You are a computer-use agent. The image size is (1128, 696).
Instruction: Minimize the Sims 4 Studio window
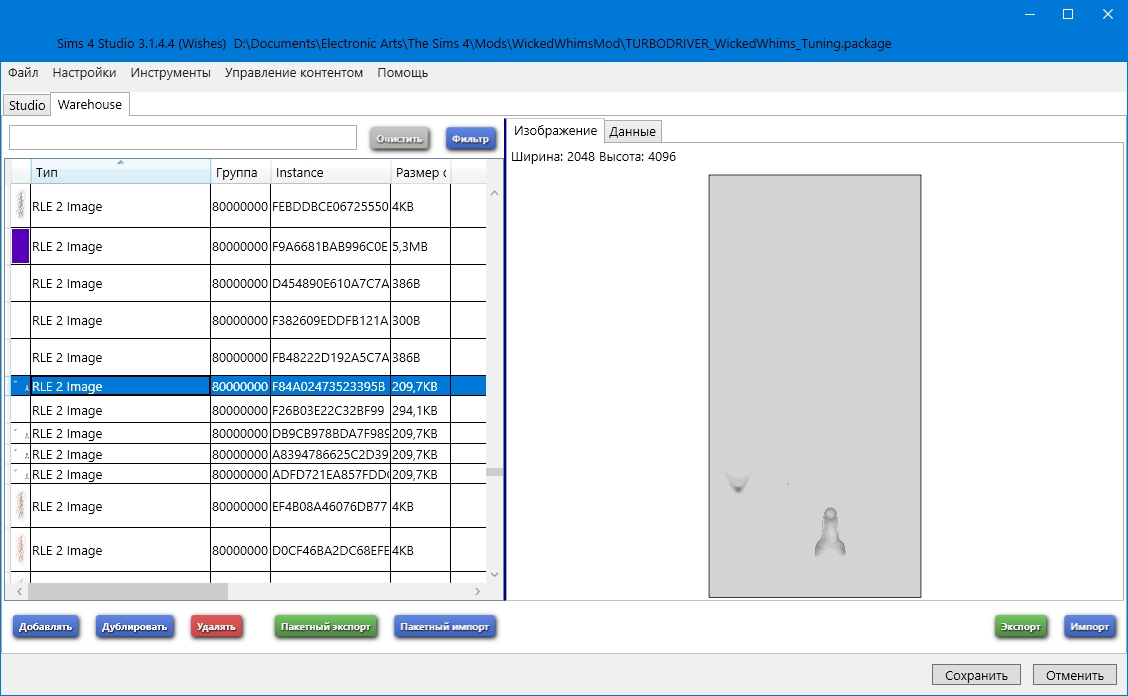pyautogui.click(x=1030, y=14)
